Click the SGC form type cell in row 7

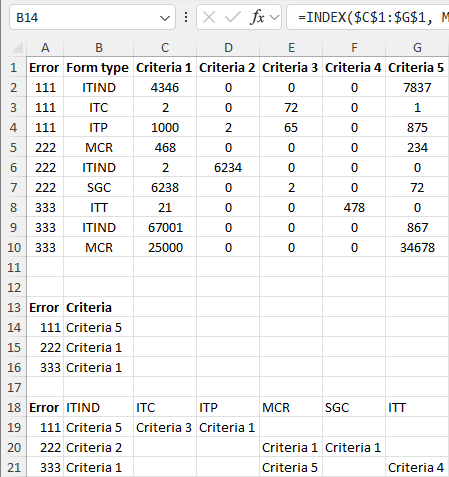coord(99,188)
